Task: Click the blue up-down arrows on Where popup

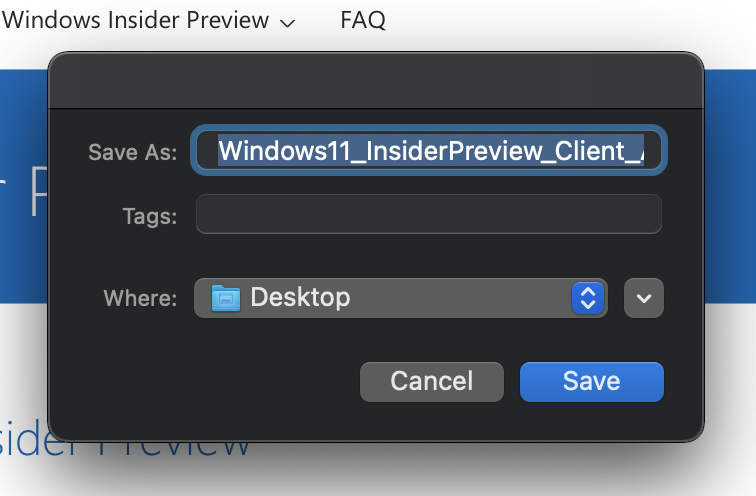Action: [x=588, y=298]
